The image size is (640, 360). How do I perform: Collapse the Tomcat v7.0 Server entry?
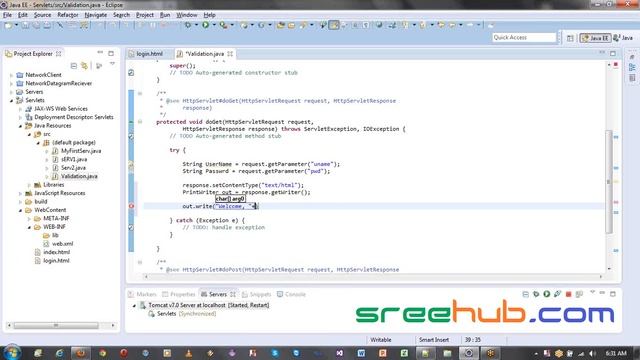tap(134, 305)
